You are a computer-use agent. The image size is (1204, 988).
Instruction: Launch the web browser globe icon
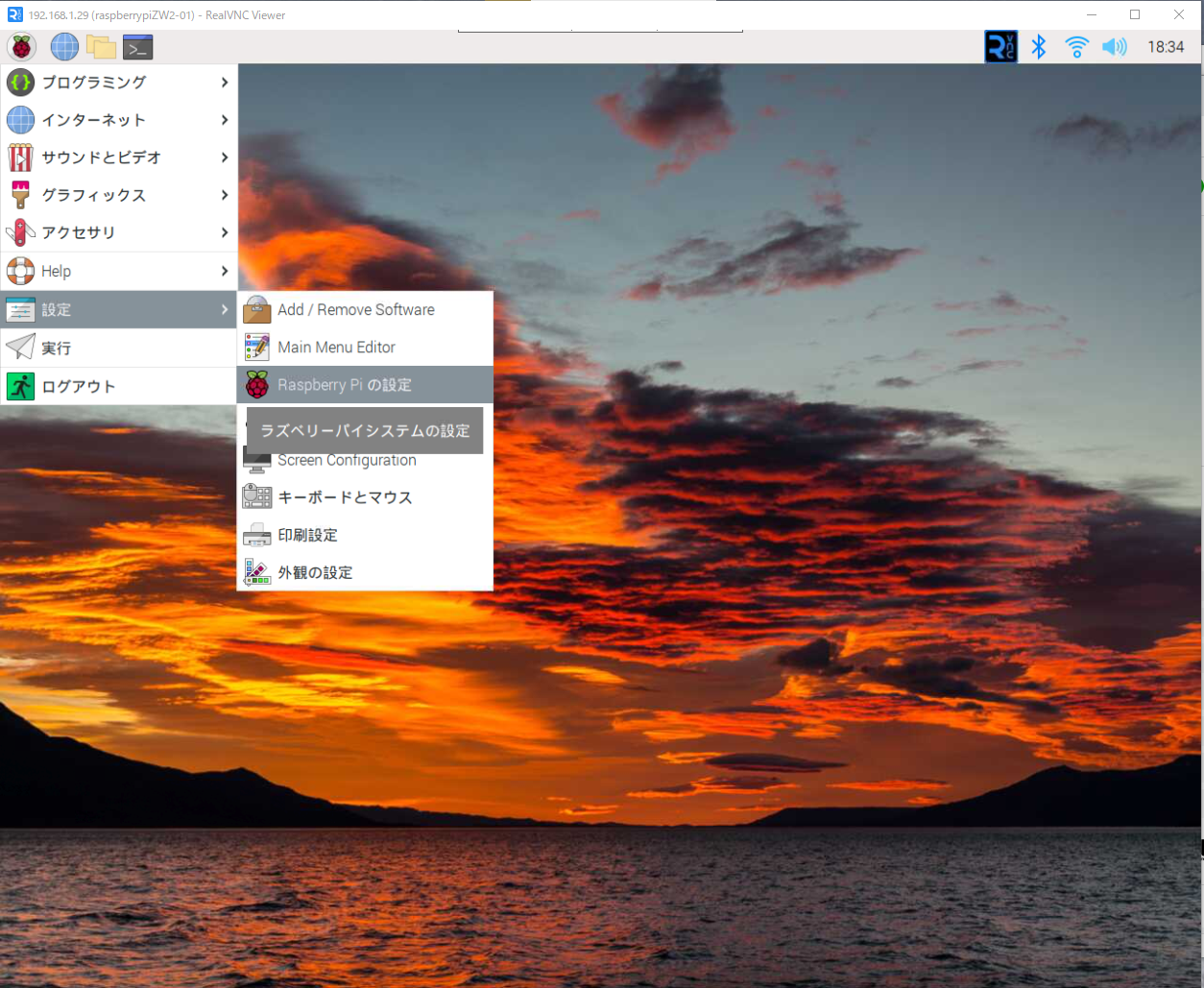(x=64, y=46)
